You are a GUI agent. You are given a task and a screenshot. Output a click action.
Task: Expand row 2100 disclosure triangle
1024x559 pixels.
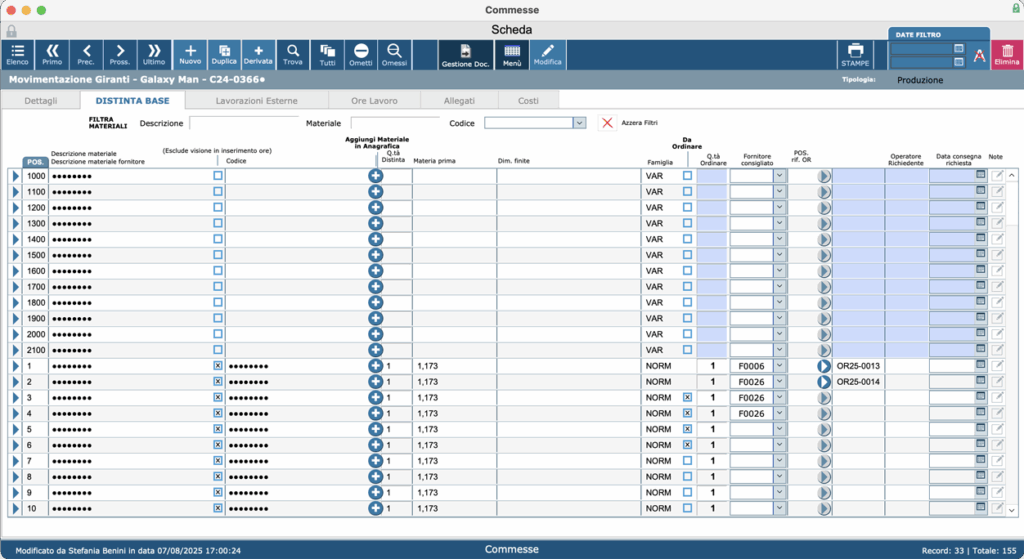16,350
